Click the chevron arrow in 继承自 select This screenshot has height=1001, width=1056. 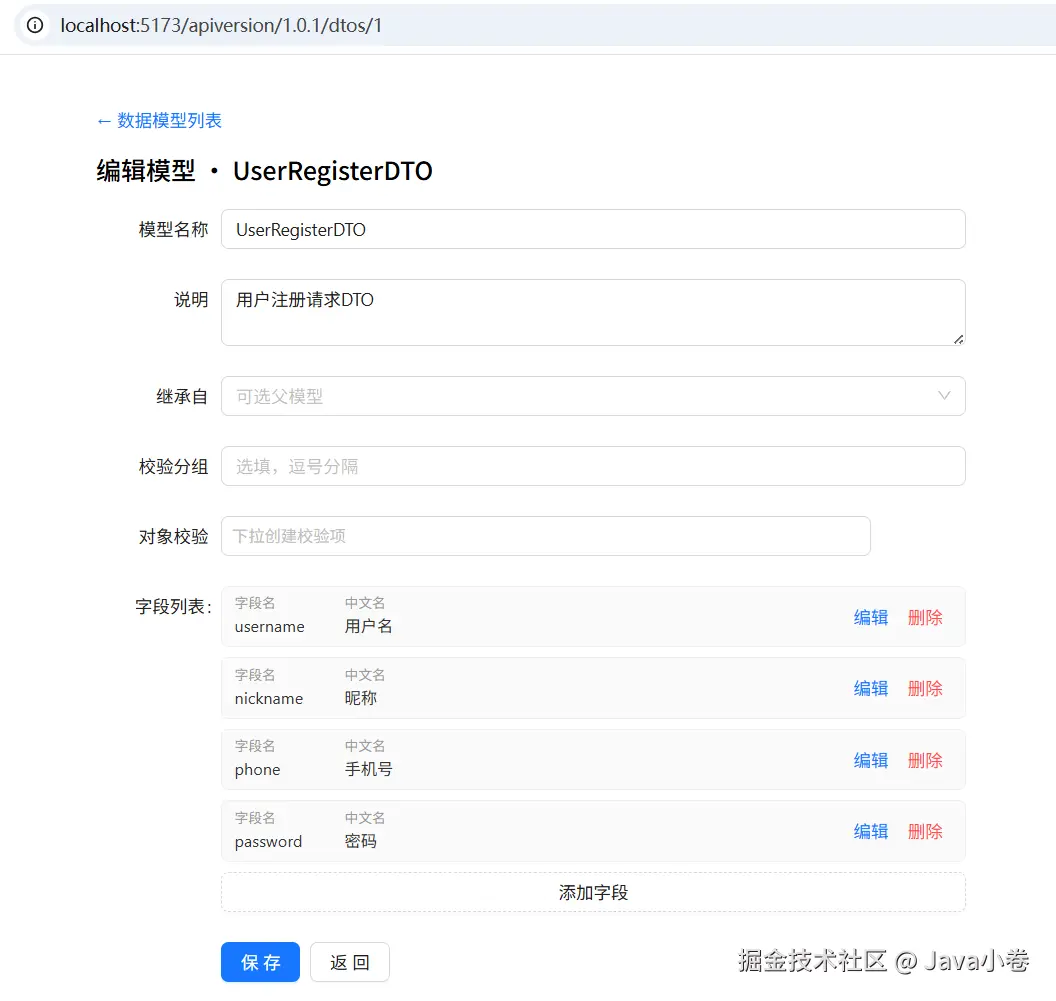(944, 395)
